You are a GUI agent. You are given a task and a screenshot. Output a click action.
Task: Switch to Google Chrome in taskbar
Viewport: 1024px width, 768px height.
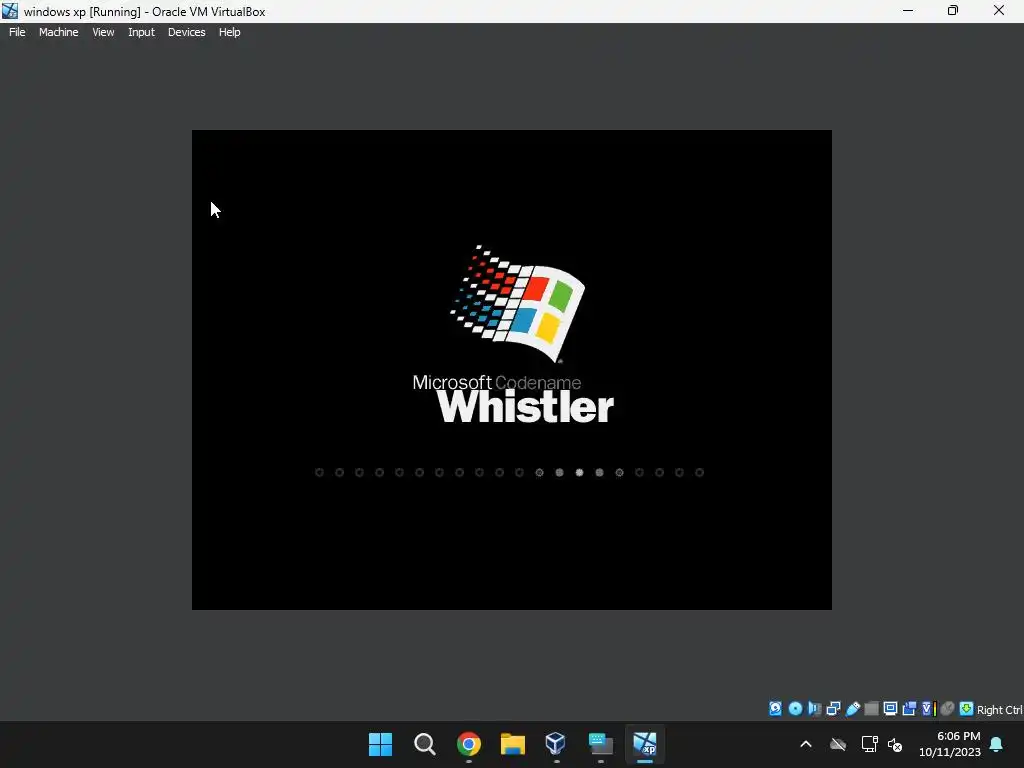[469, 744]
